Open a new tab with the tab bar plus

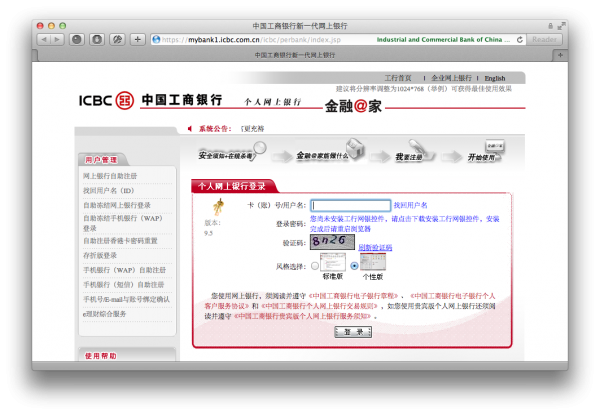coord(560,55)
